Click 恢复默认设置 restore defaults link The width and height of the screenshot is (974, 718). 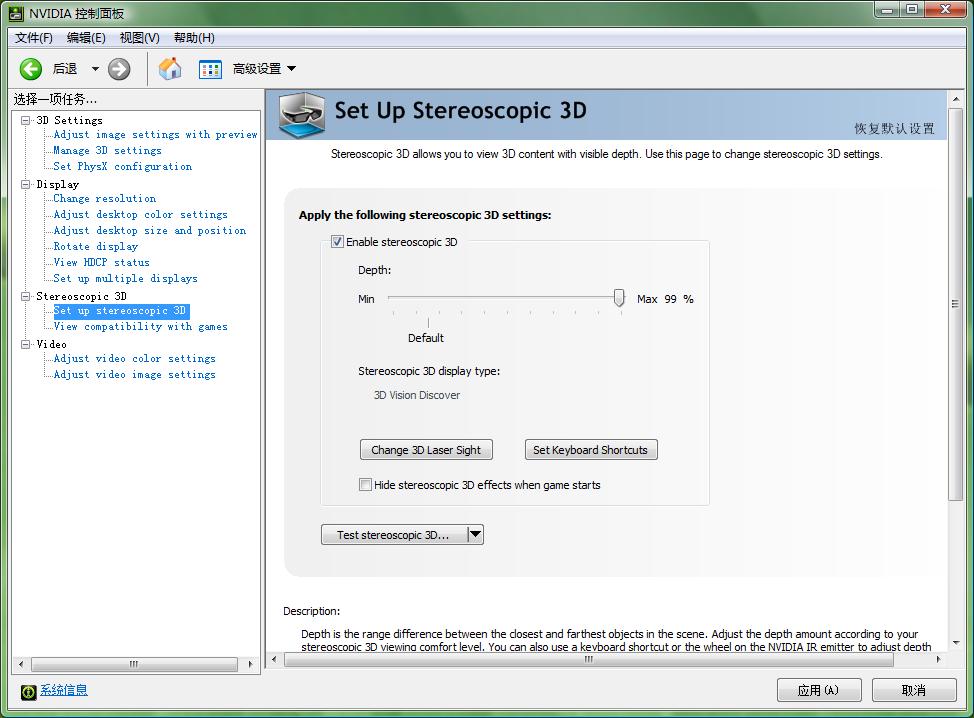[894, 129]
